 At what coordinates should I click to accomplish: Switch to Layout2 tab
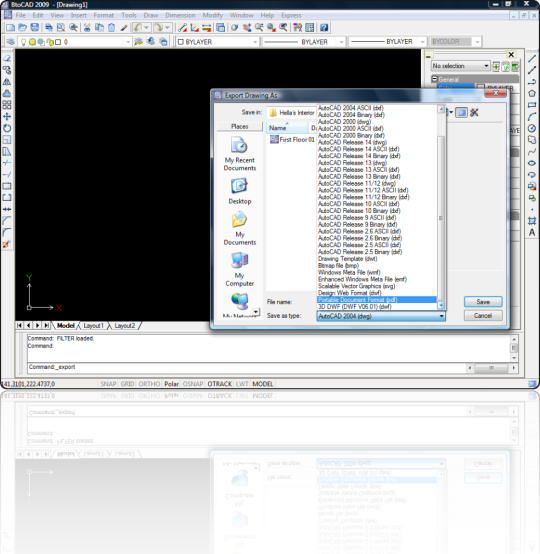(x=125, y=325)
